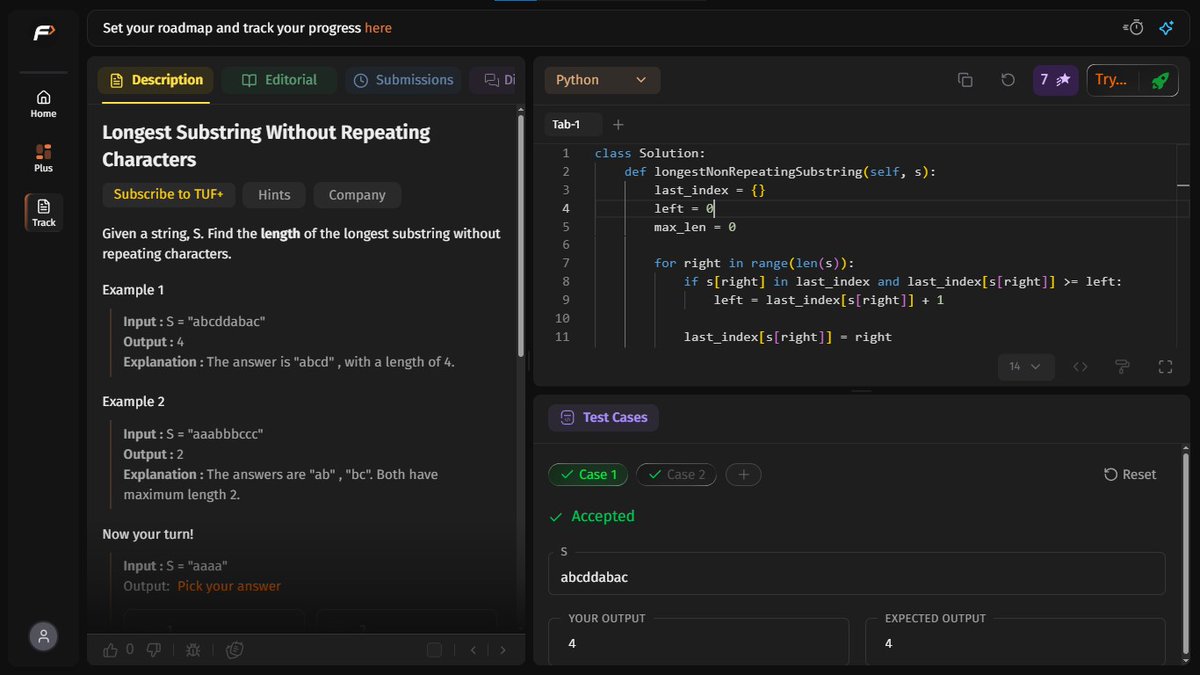Click the 'class Solution:' line
The height and width of the screenshot is (675, 1200).
650,153
